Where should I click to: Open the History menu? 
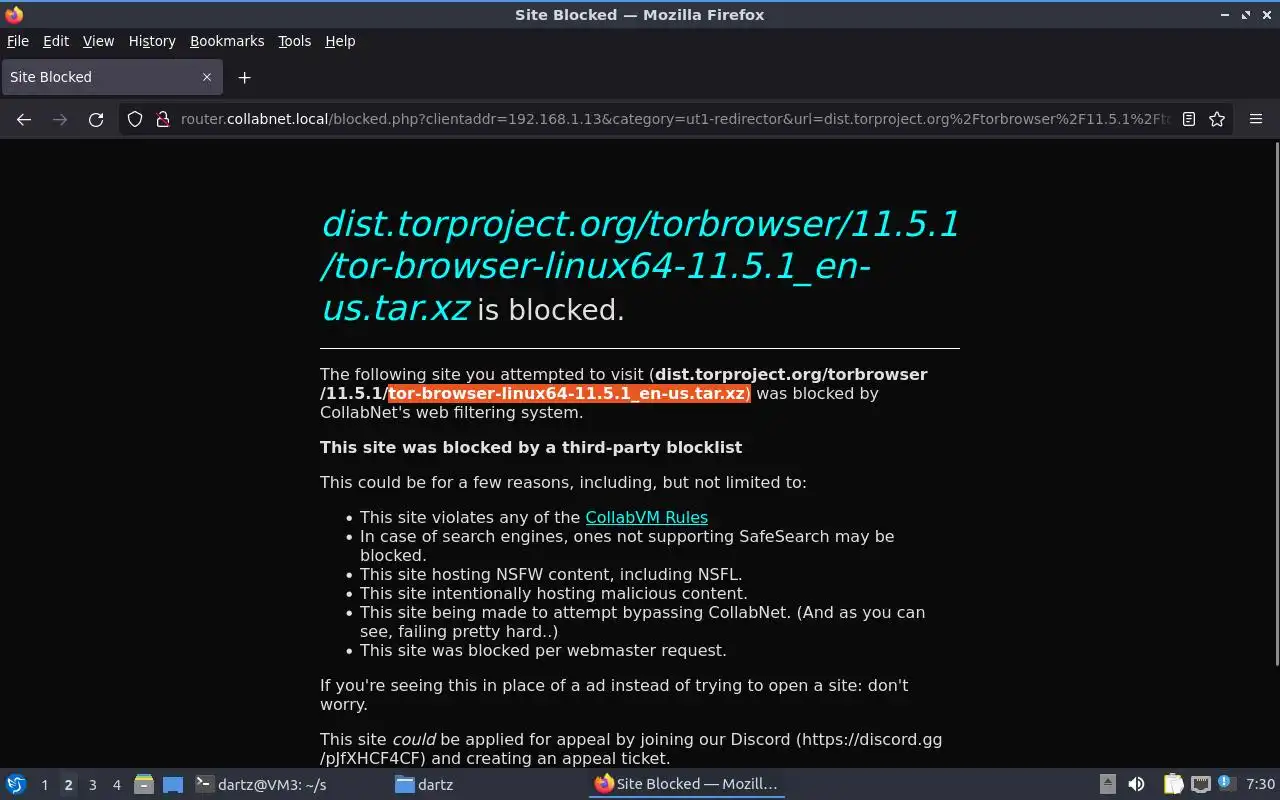(152, 41)
